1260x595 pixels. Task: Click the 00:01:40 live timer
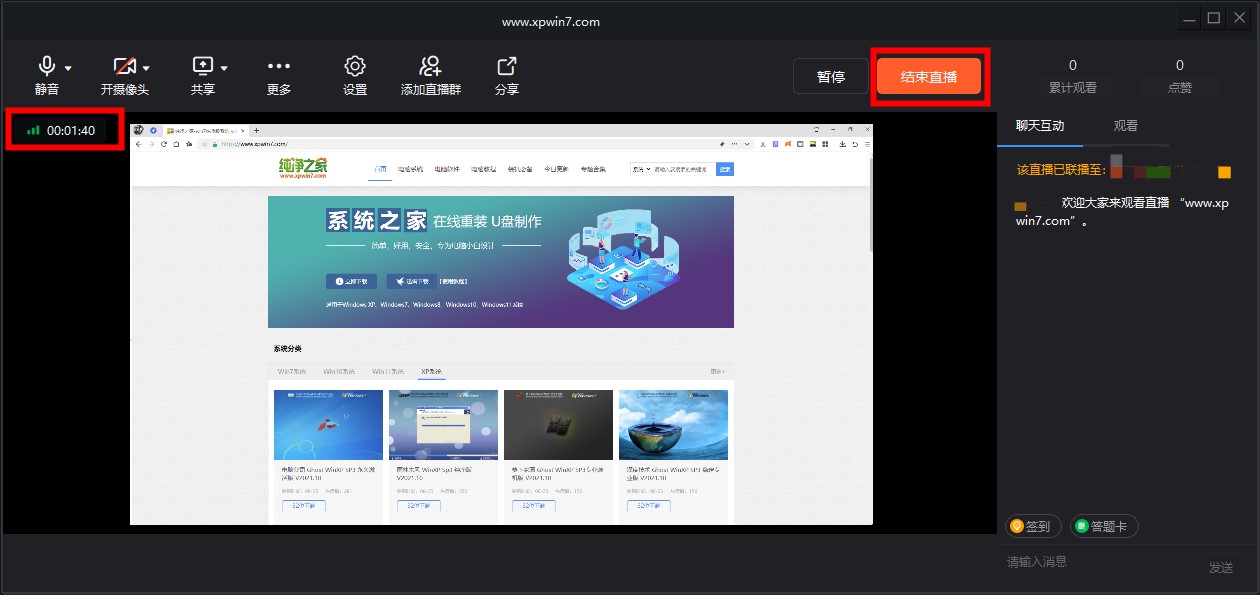71,130
